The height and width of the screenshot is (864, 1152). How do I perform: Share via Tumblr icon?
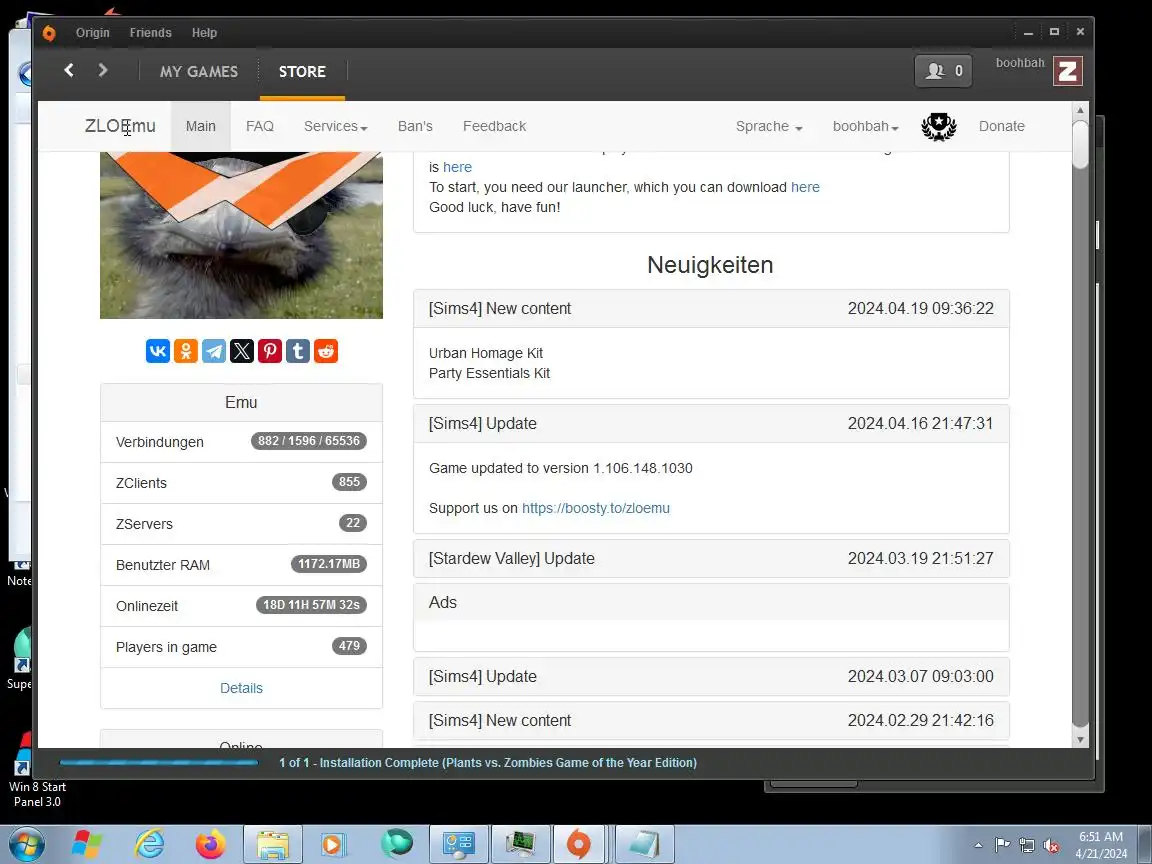[x=298, y=351]
